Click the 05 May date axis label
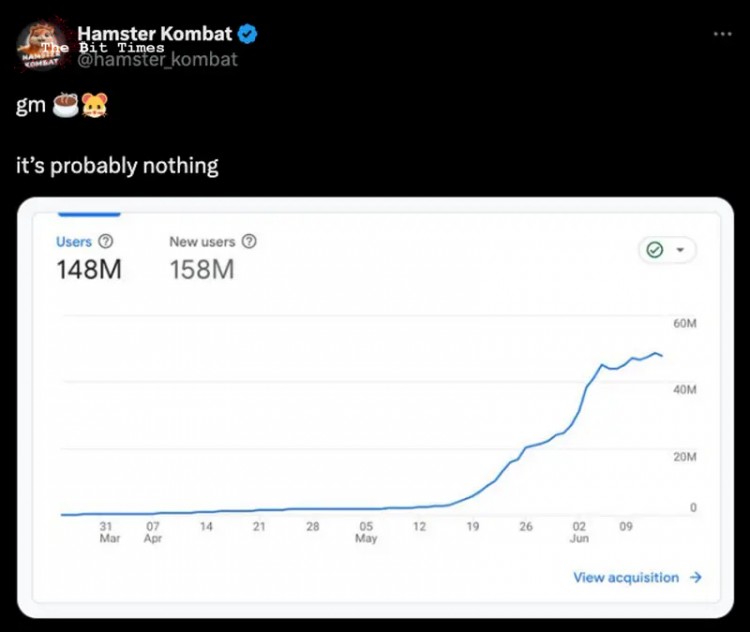 point(366,532)
